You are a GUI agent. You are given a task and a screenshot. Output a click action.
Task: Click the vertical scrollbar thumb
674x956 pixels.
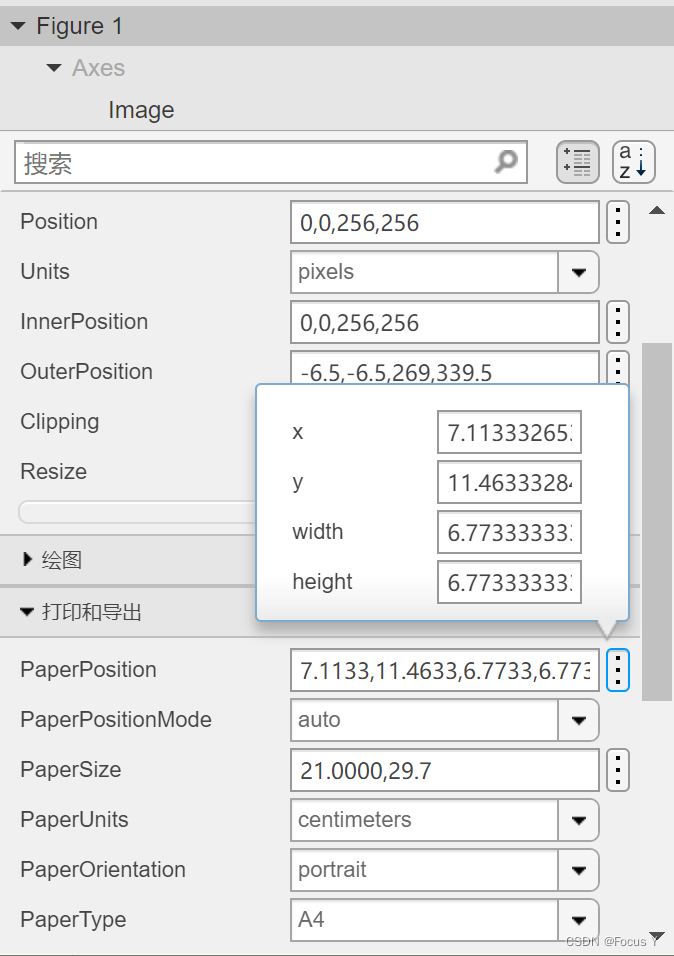(657, 521)
